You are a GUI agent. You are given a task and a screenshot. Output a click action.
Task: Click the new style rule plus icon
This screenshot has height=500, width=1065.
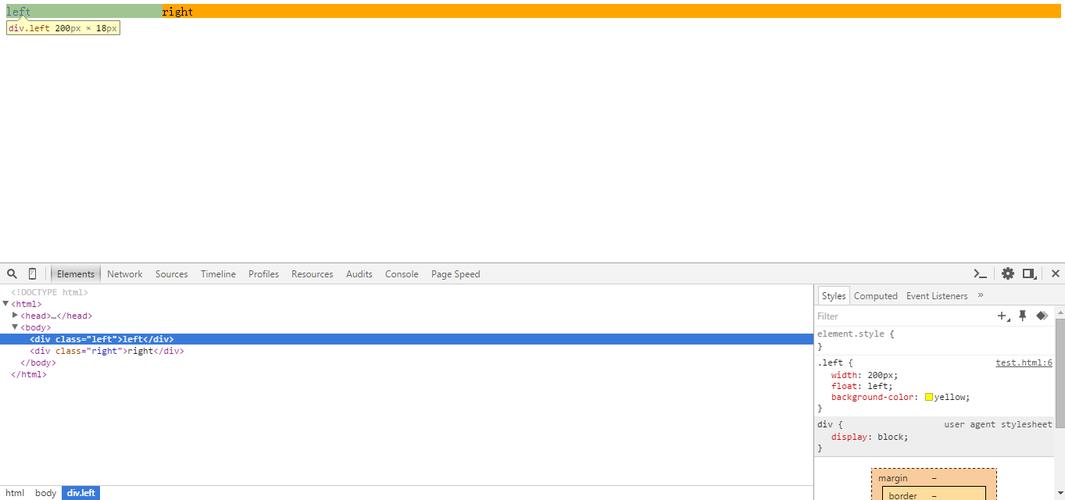1003,316
